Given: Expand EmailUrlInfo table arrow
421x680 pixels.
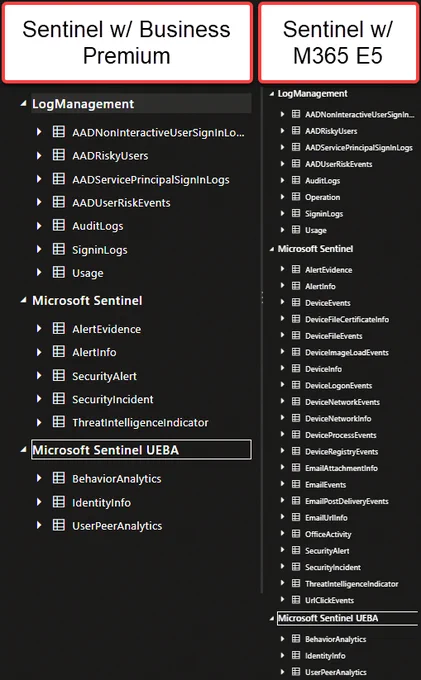Looking at the screenshot, I should (x=282, y=517).
